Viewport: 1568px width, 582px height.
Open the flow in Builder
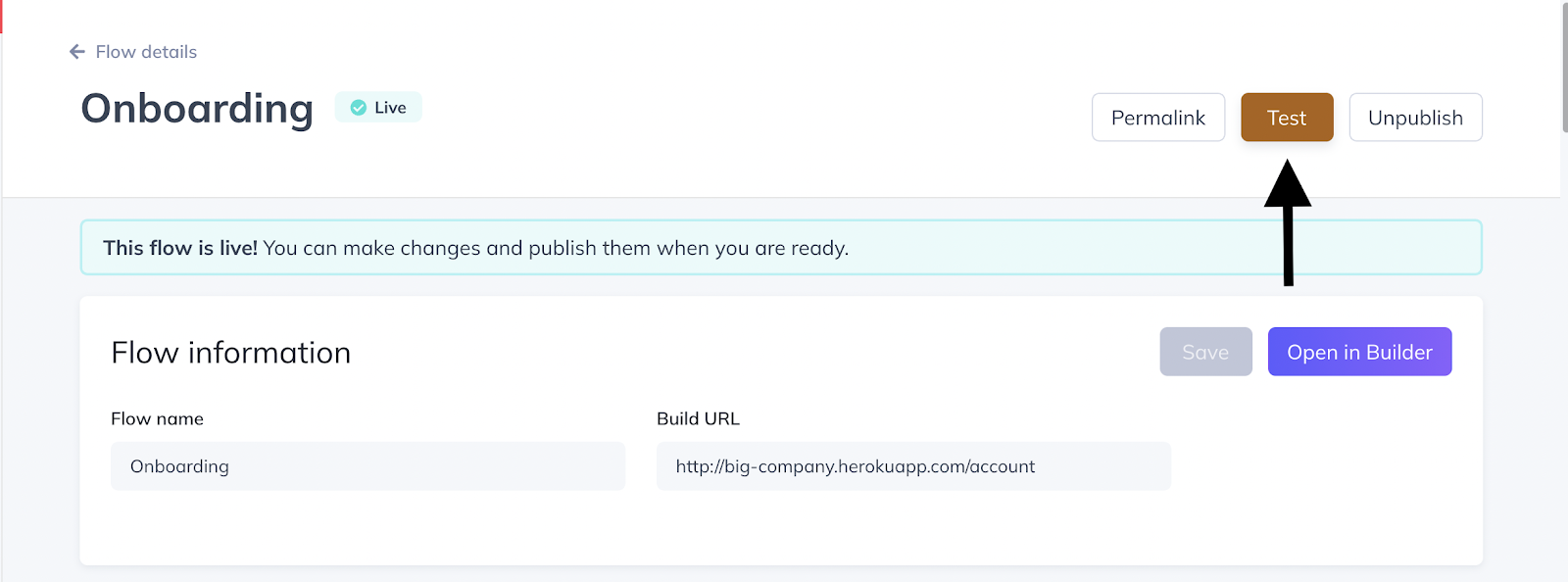[1359, 352]
